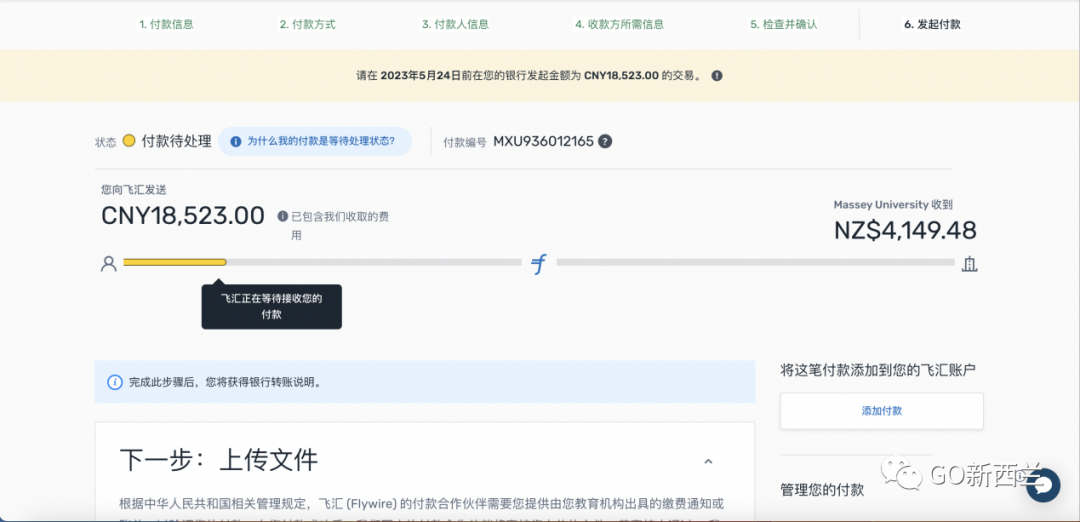1080x522 pixels.
Task: Click the 飞汇正在等待接收您的付款 tooltip
Action: point(271,306)
